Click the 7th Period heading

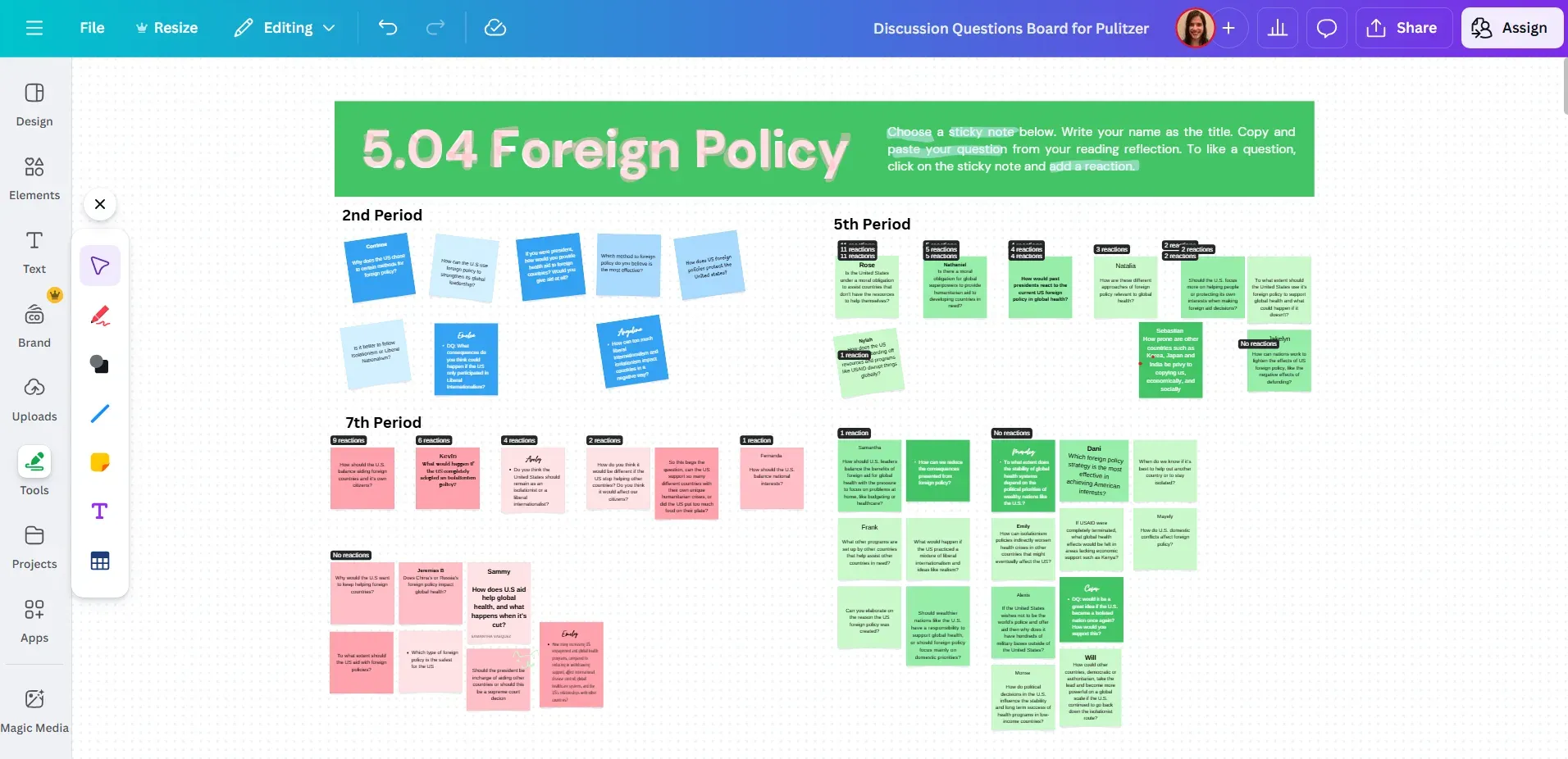pos(383,422)
